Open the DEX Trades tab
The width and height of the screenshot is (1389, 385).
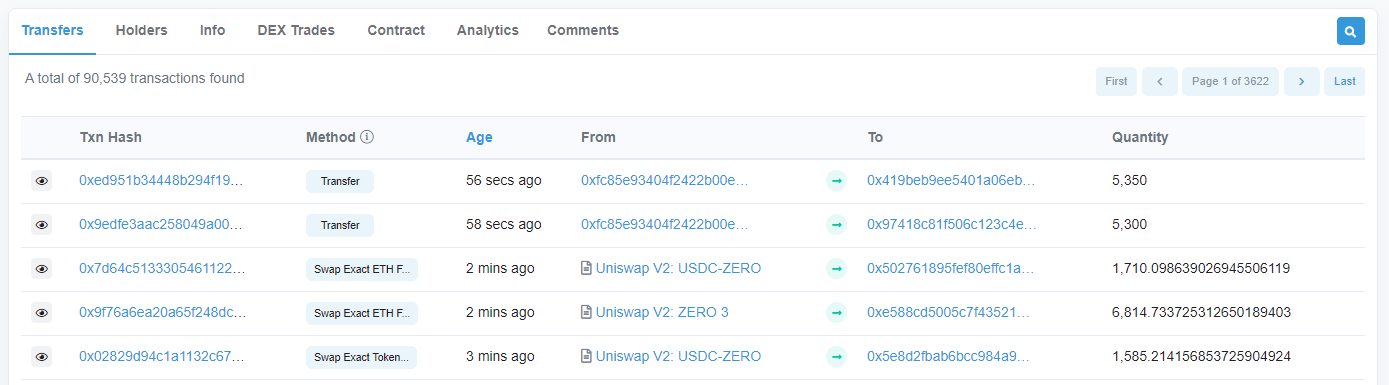coord(296,30)
